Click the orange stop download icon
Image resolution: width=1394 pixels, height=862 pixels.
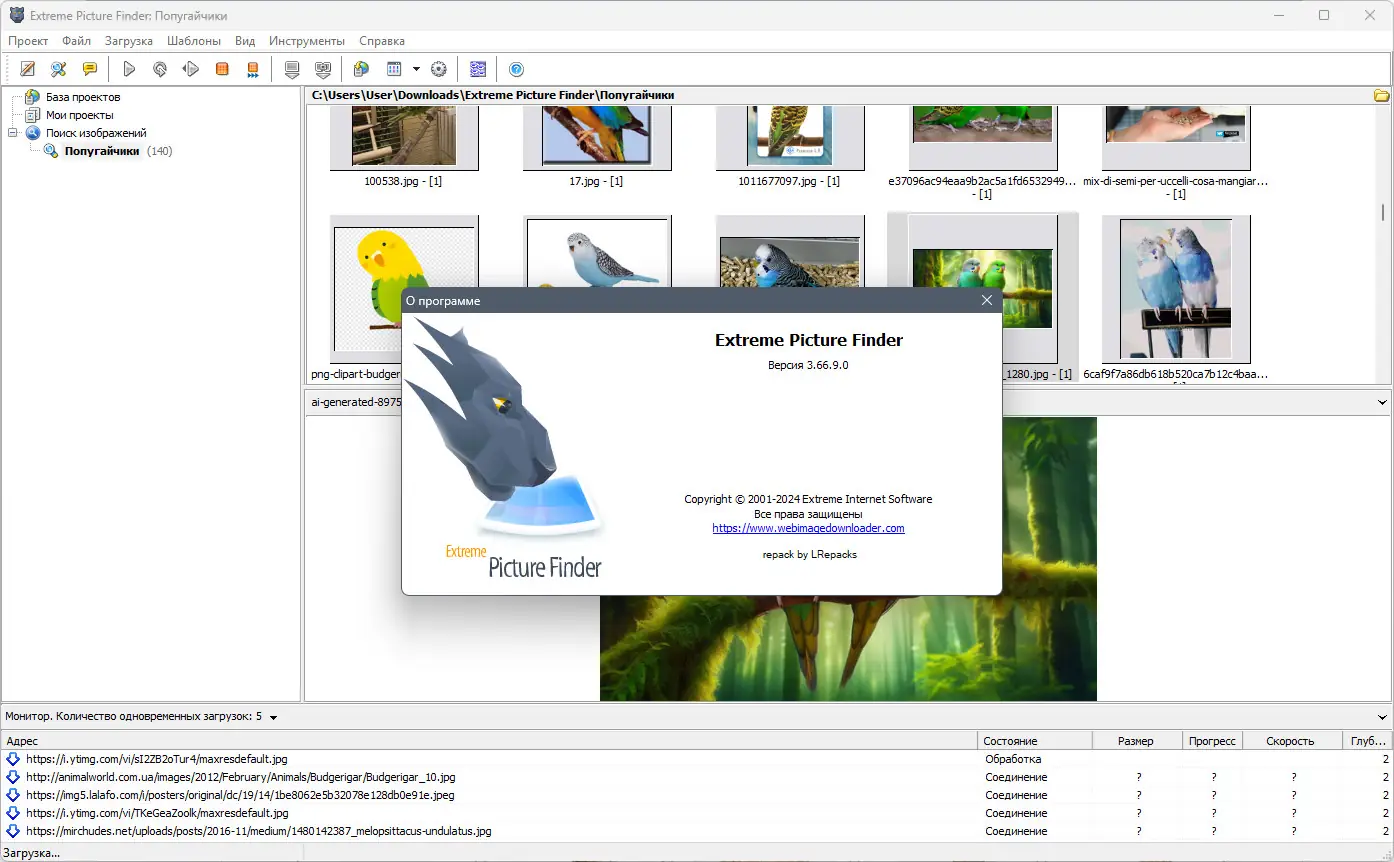coord(222,69)
